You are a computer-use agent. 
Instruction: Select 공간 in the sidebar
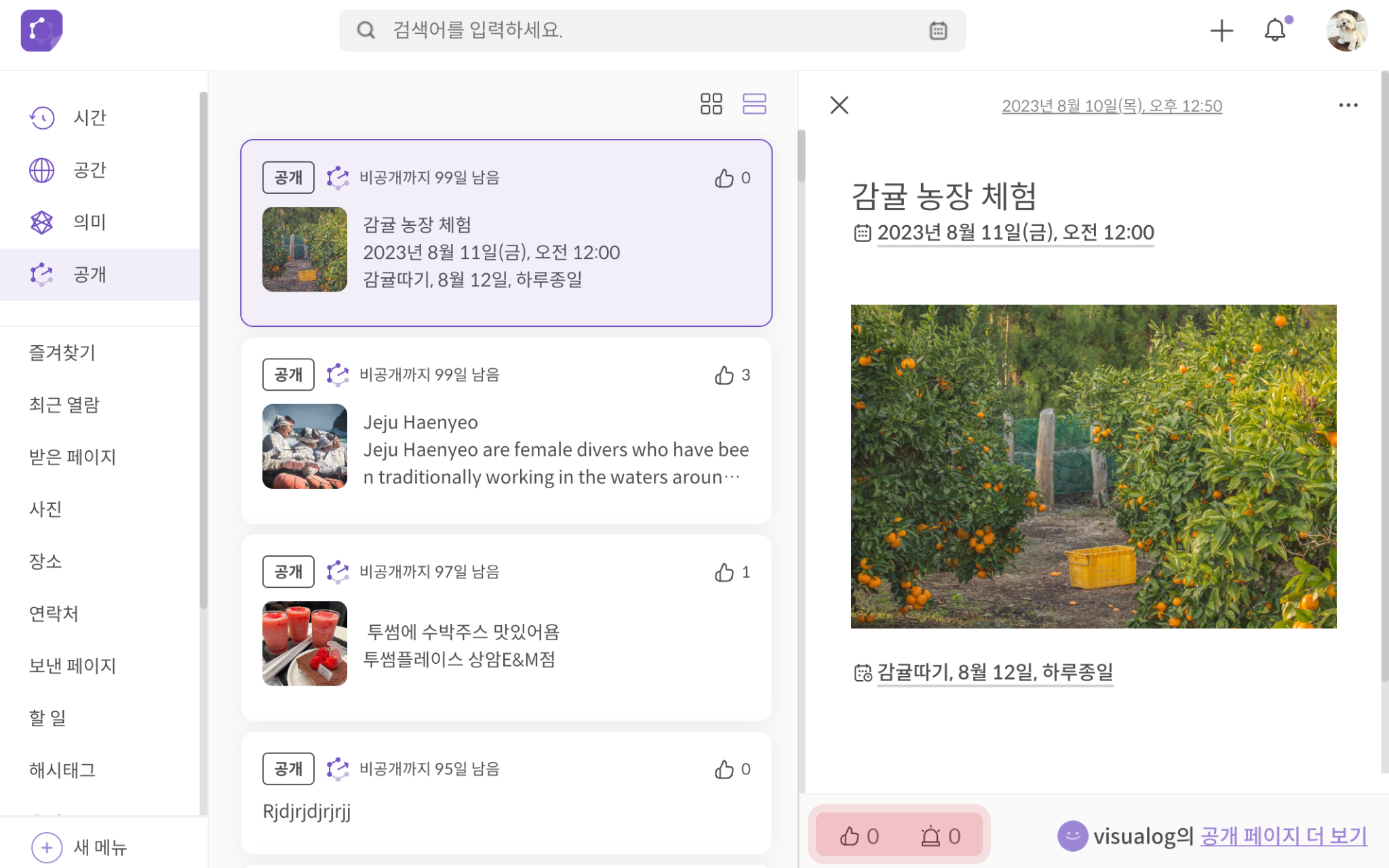pyautogui.click(x=100, y=170)
